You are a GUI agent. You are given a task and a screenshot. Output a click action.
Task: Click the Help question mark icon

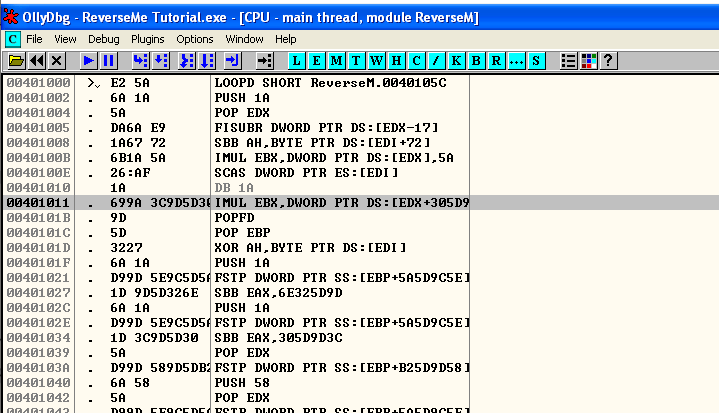pyautogui.click(x=608, y=61)
